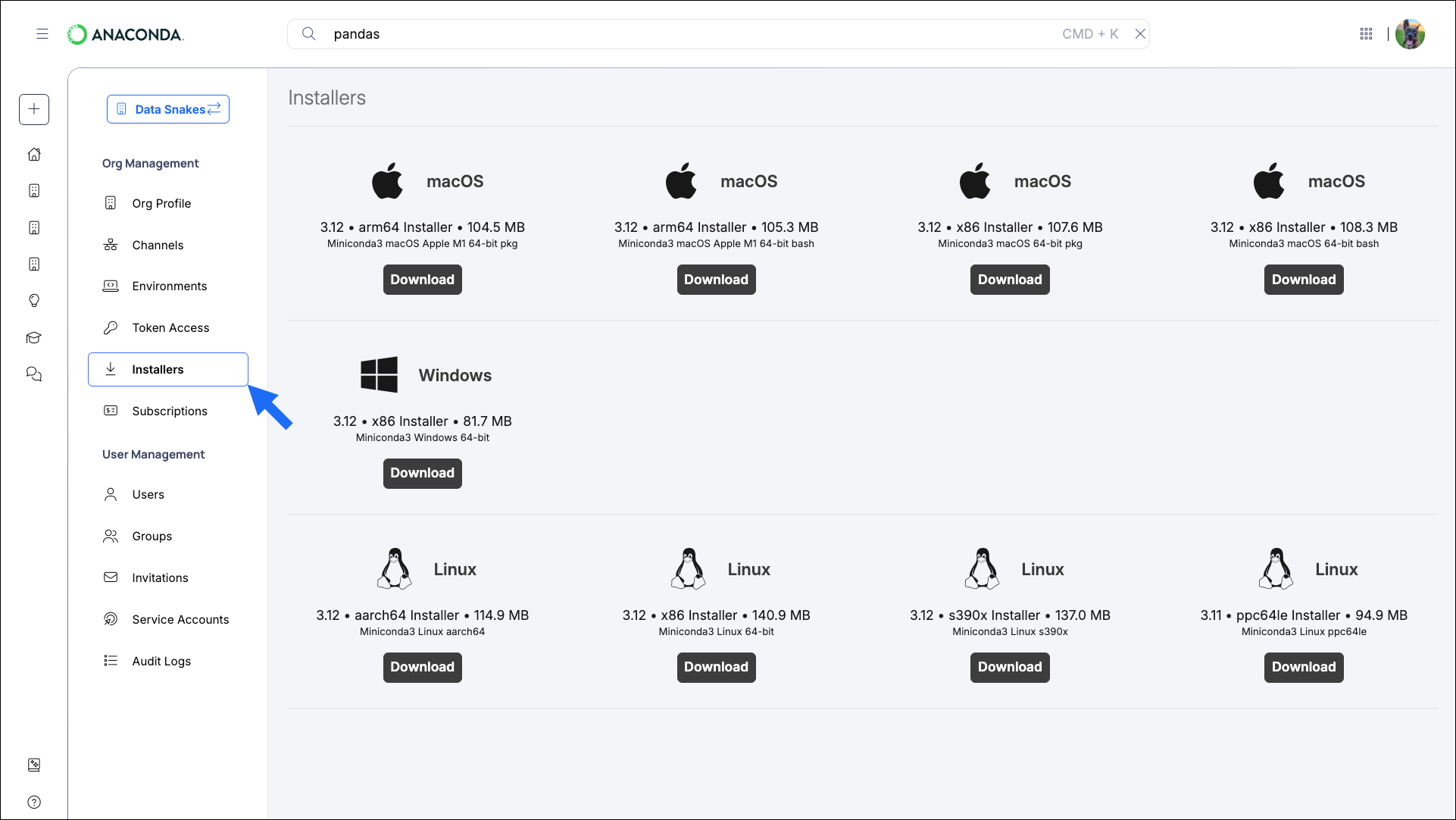Click 'Miniconda3 Linux ppc64le' text

[1304, 632]
